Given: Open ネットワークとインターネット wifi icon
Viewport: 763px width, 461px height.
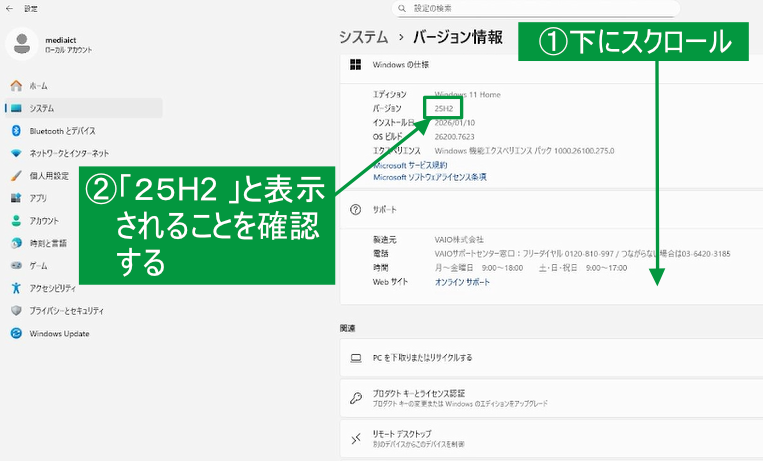Looking at the screenshot, I should (16, 153).
